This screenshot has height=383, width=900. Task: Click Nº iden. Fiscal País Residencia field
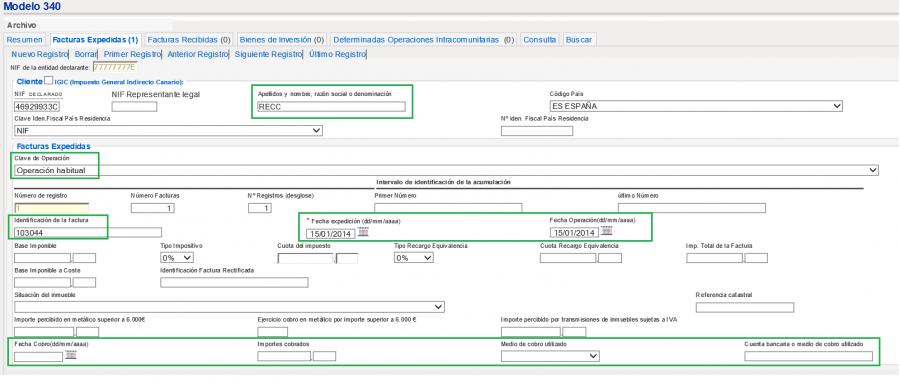pos(537,131)
